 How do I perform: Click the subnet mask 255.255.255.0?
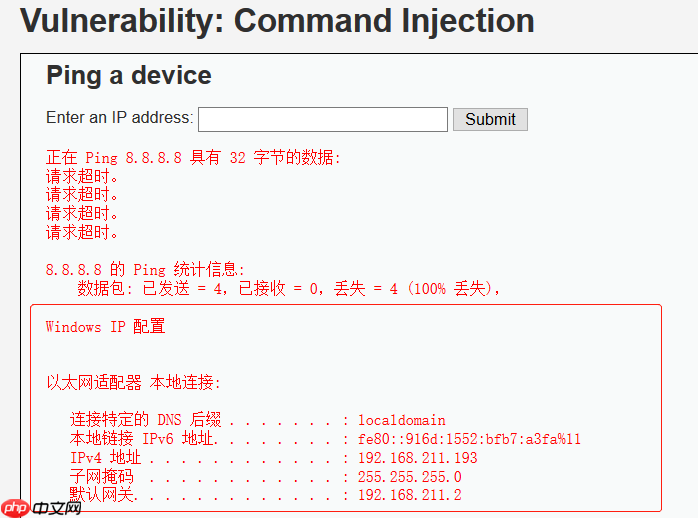pyautogui.click(x=409, y=477)
